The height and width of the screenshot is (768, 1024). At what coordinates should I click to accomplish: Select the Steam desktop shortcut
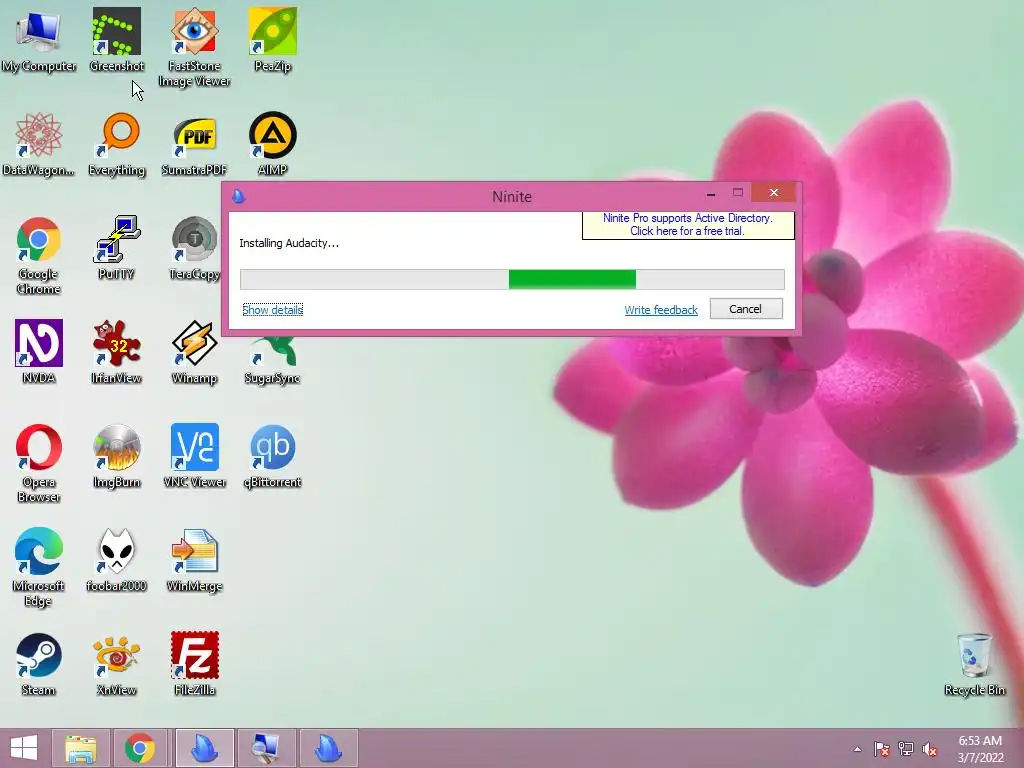coord(39,664)
